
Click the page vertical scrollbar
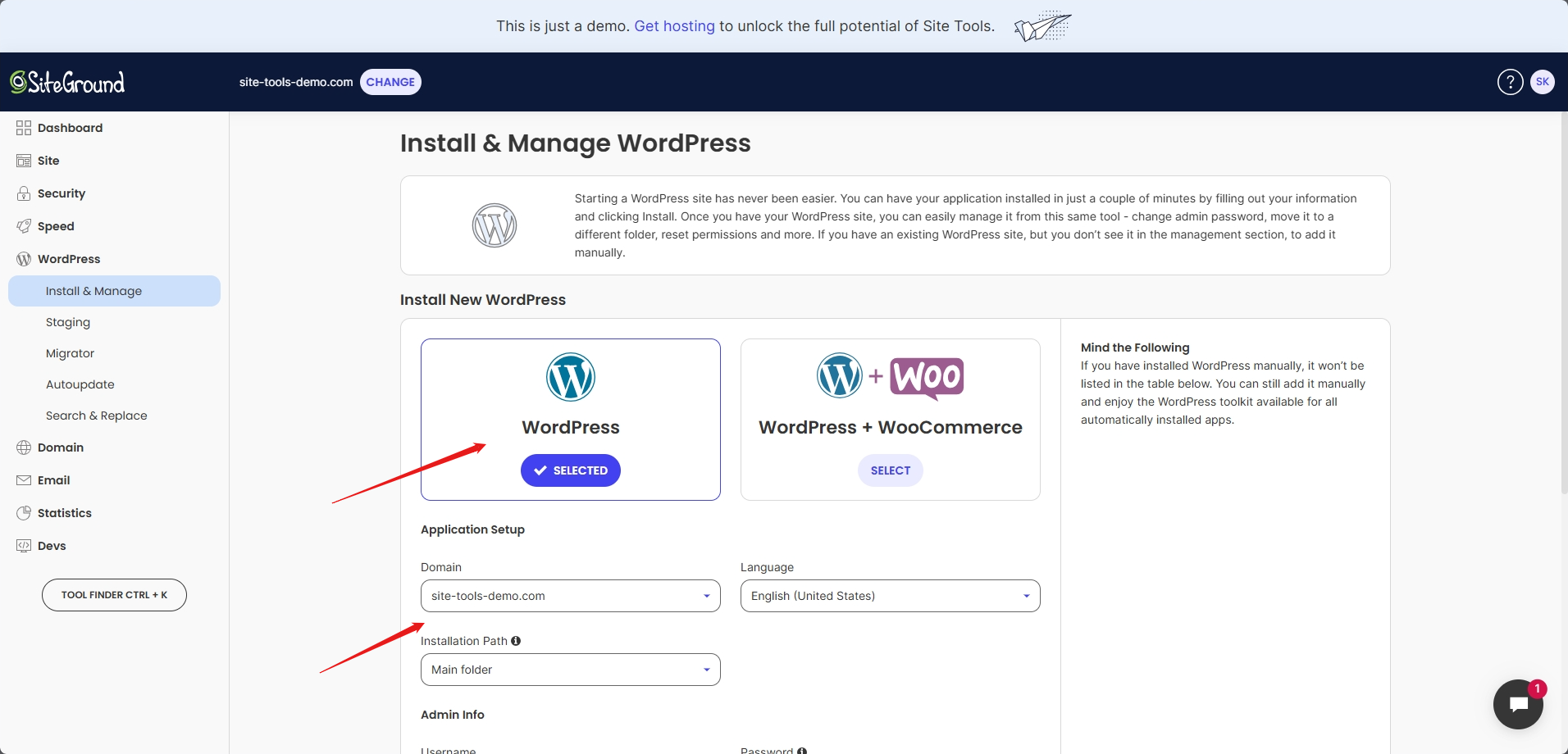coord(1564,303)
